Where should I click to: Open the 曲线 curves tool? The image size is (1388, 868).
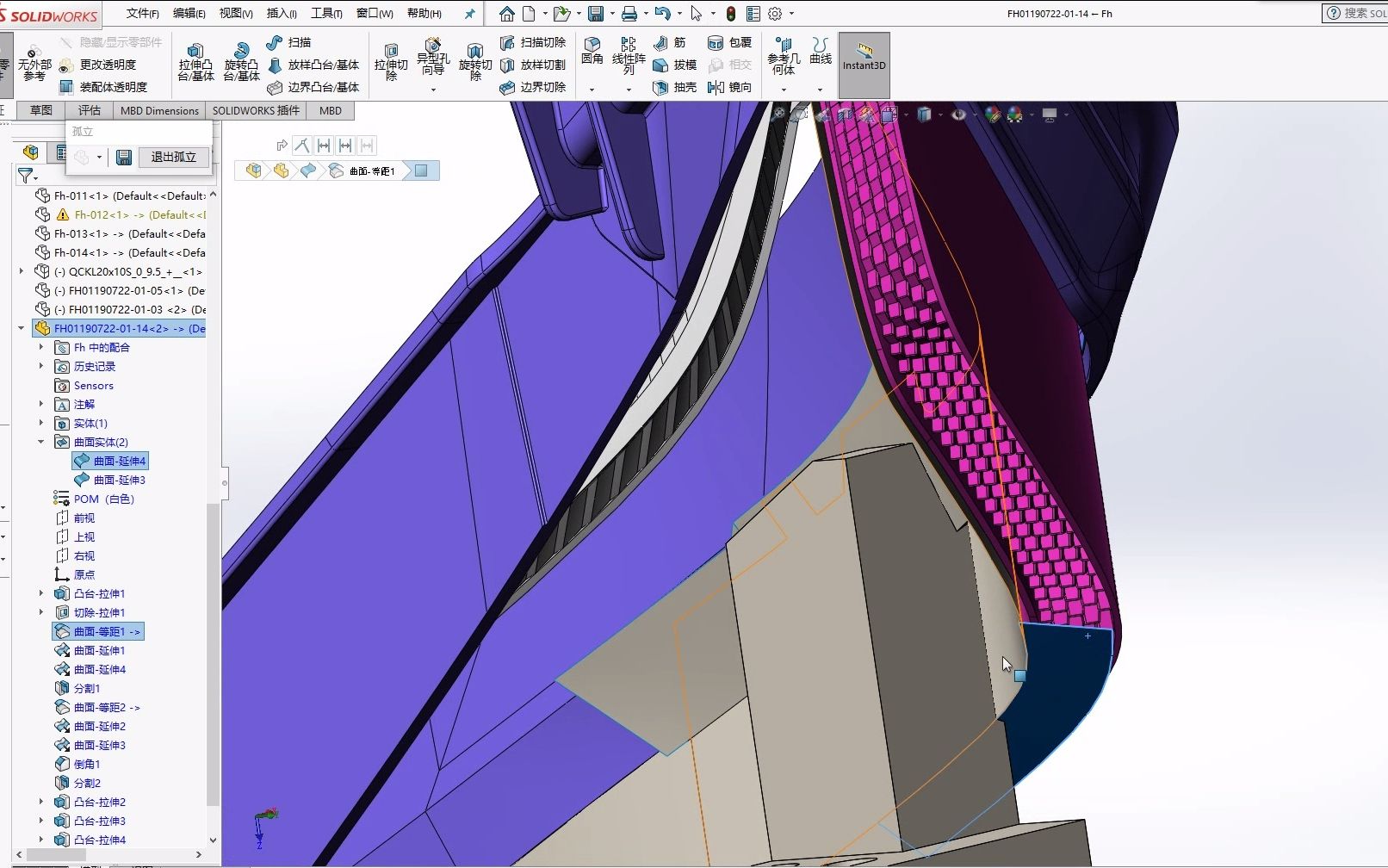coord(821,52)
